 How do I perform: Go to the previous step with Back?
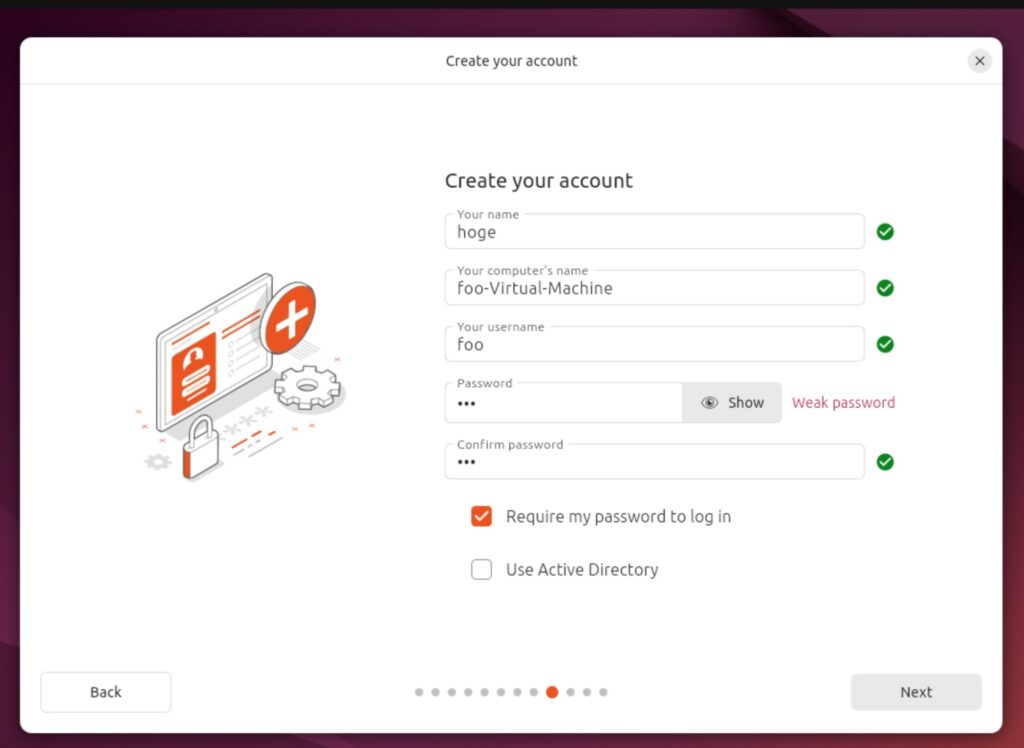tap(106, 692)
